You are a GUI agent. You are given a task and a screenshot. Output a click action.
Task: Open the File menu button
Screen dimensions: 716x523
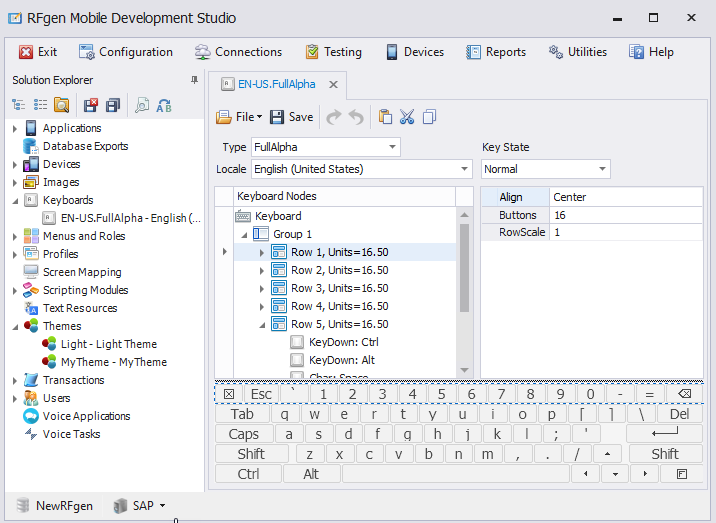(x=239, y=117)
